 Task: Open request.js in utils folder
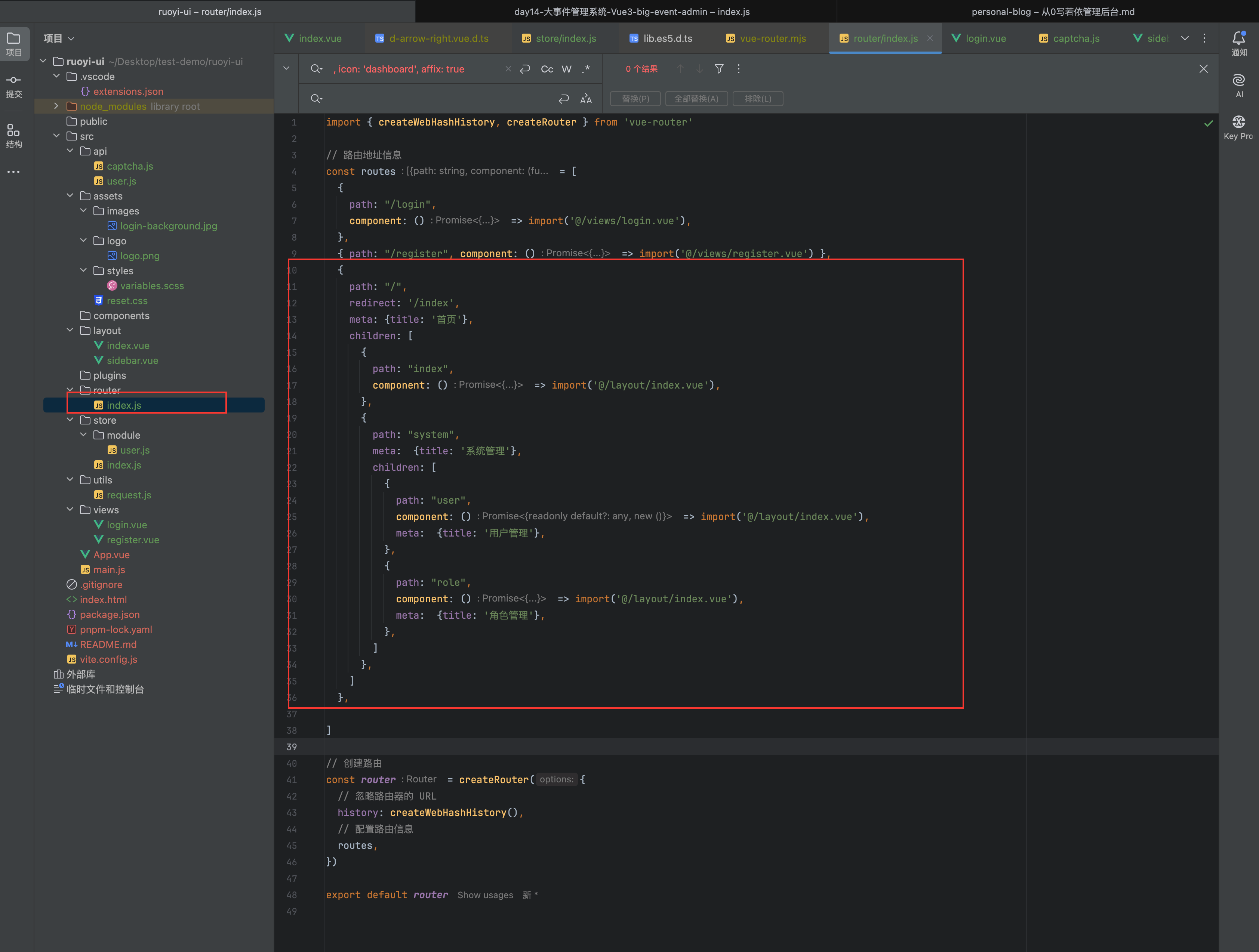point(122,495)
